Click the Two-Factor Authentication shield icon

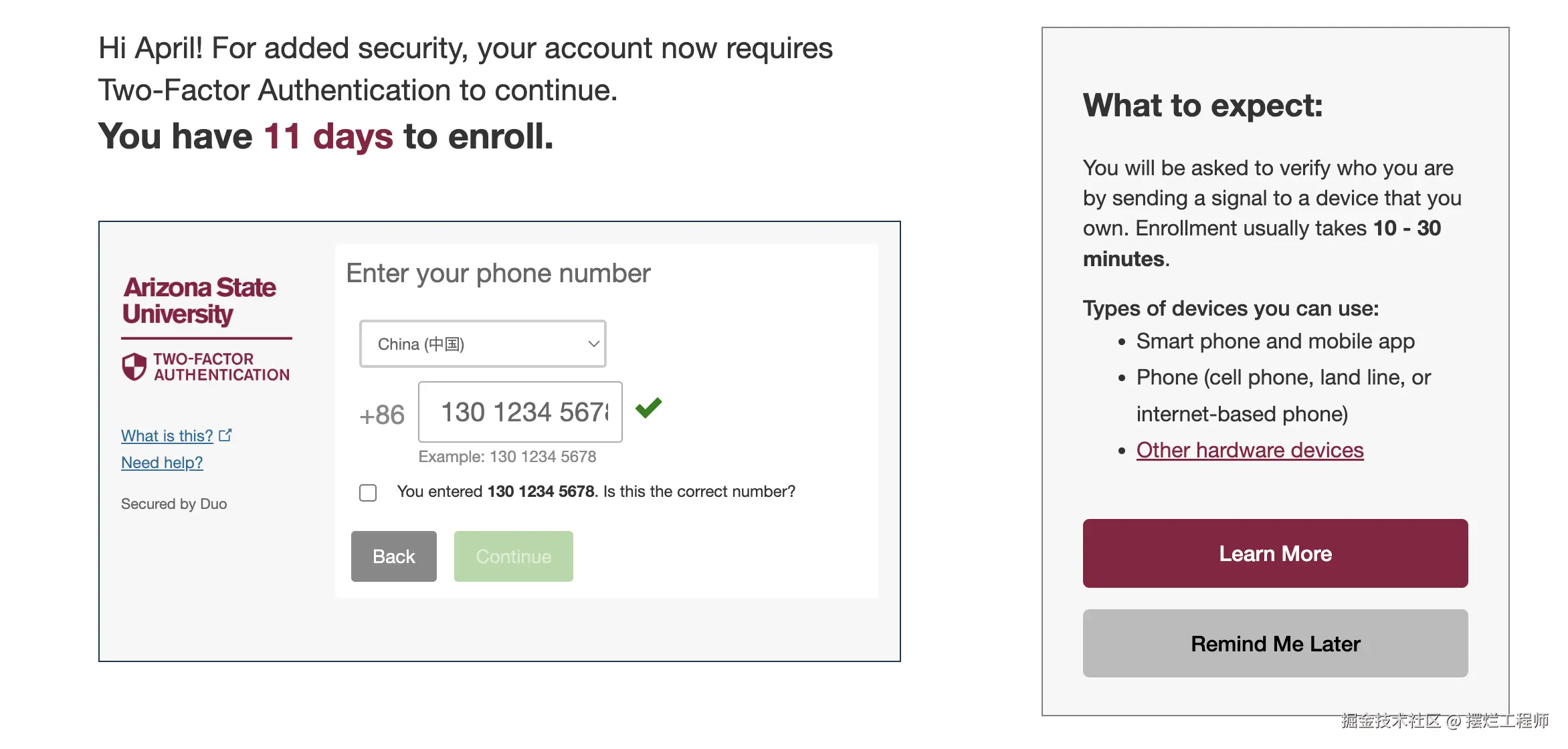(134, 366)
